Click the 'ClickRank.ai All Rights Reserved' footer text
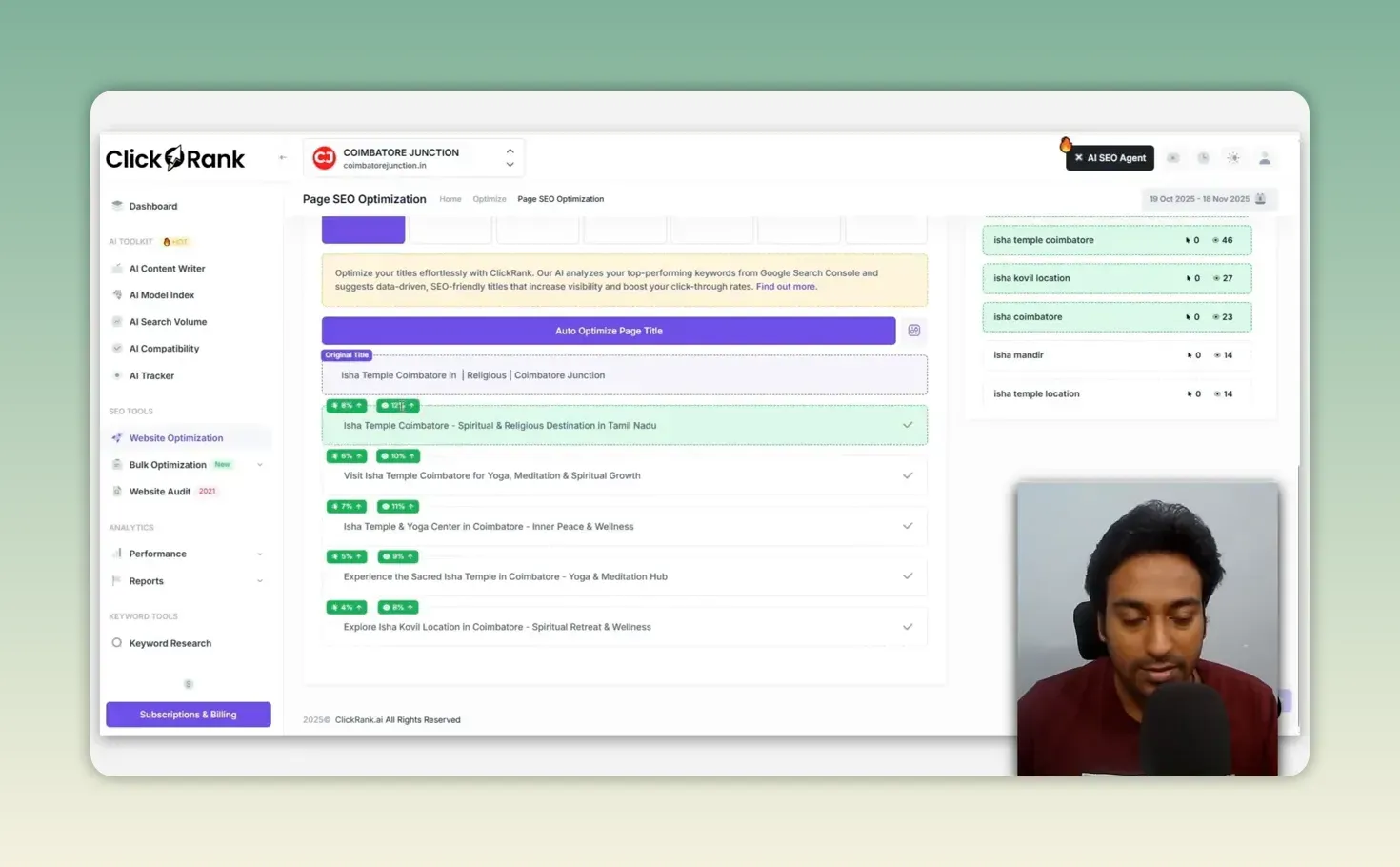This screenshot has width=1400, height=867. pos(397,720)
